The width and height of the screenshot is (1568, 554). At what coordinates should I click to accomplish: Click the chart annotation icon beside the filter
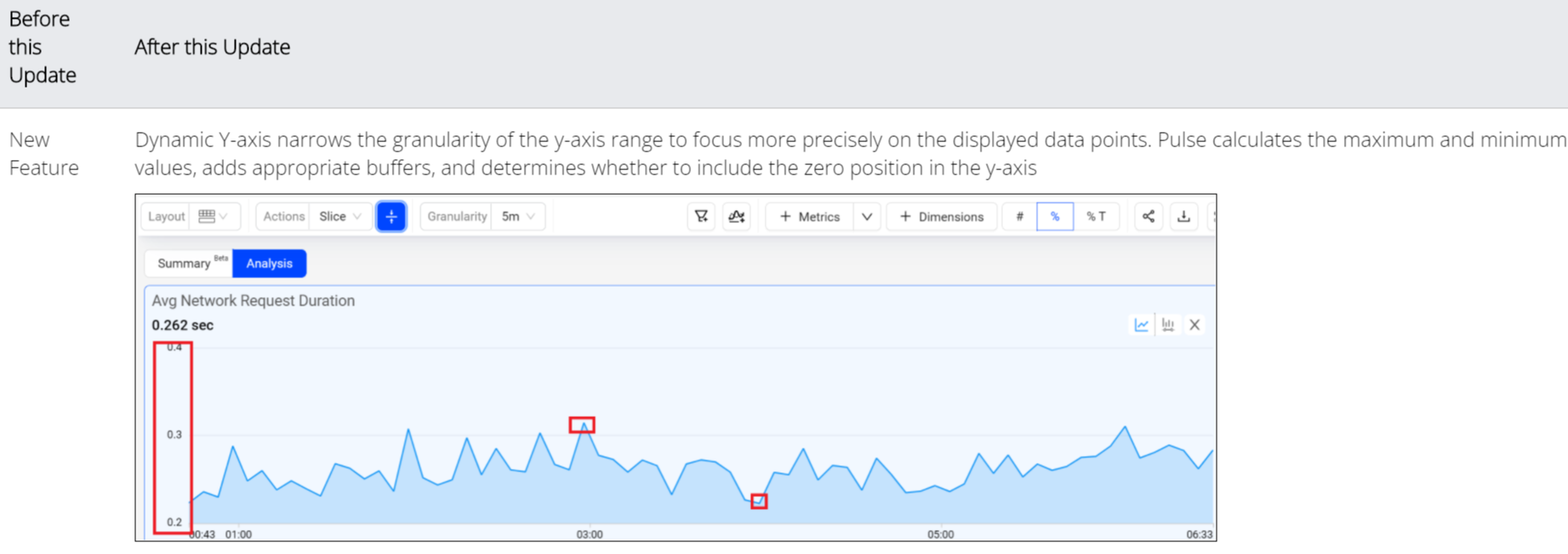(x=737, y=217)
